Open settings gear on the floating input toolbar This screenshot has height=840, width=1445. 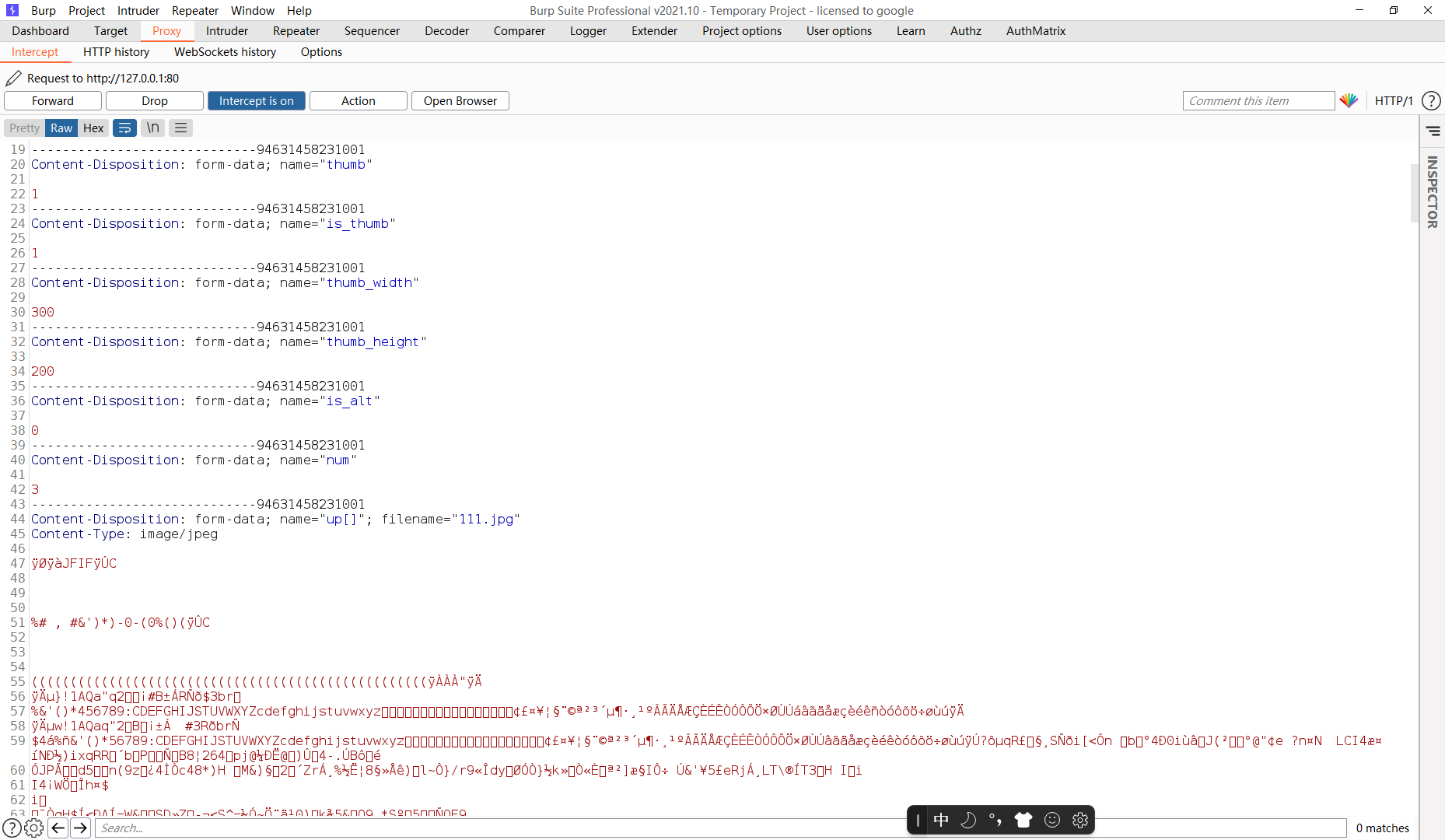[1079, 819]
